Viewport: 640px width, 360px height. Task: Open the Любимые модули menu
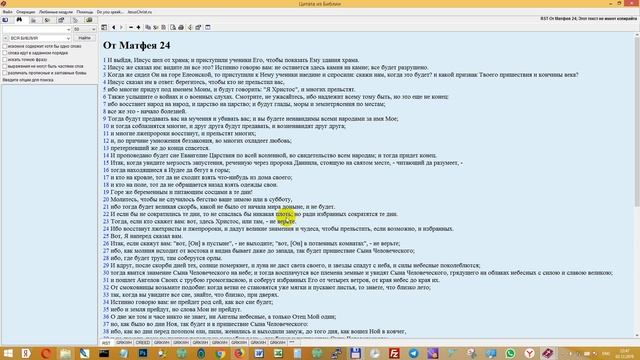56,12
